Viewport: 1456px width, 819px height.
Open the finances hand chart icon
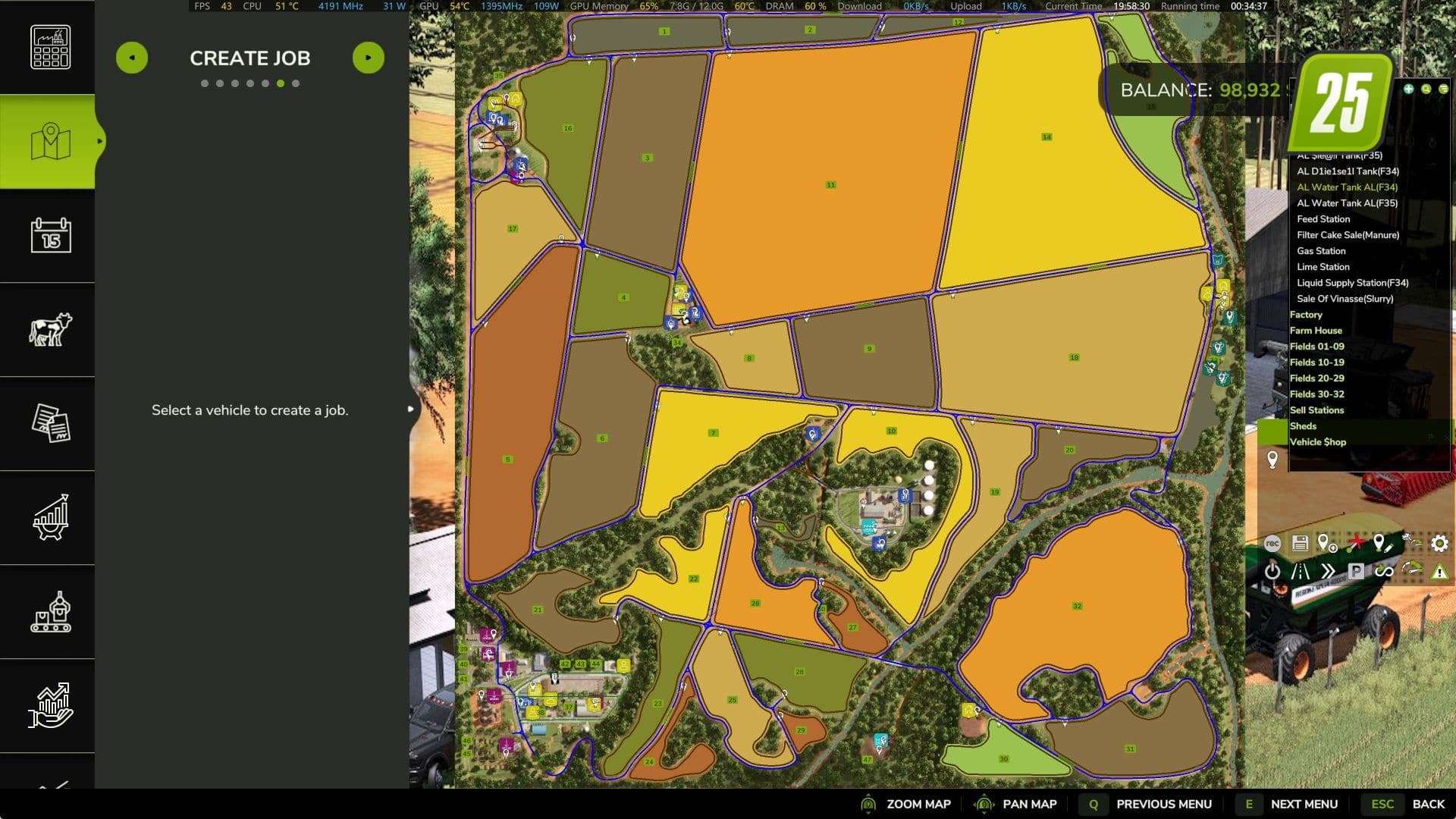(x=50, y=705)
